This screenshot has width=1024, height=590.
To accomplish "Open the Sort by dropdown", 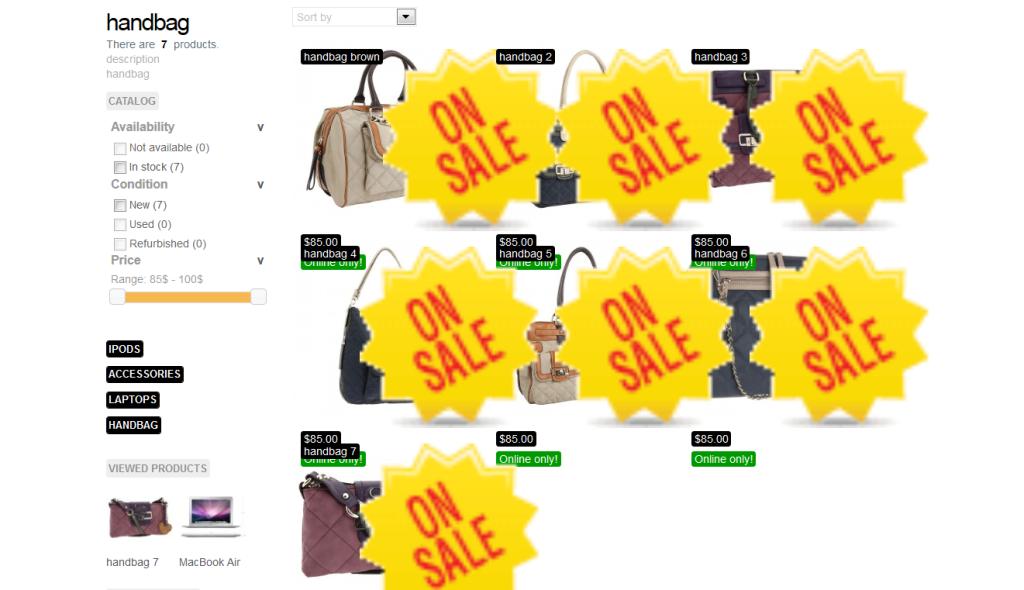I will 354,17.
